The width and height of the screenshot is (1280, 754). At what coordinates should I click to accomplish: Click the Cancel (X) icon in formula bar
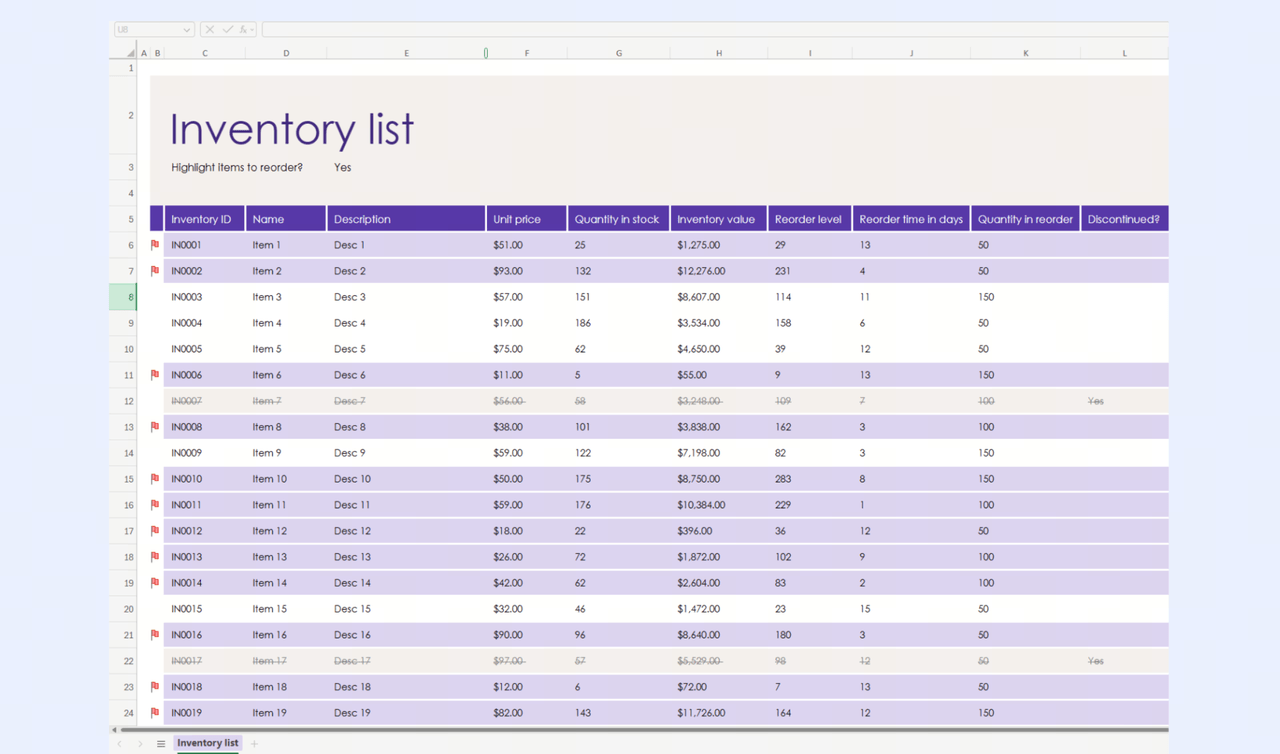[210, 30]
